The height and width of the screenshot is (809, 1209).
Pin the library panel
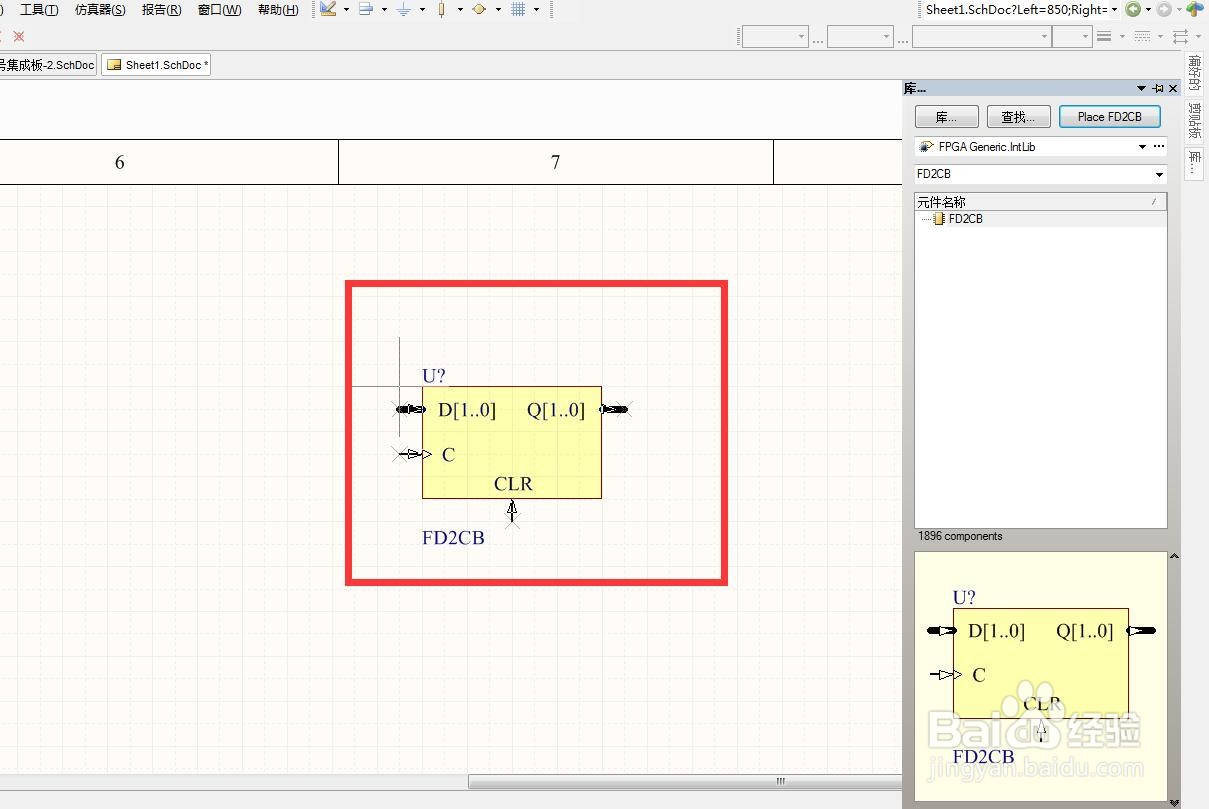point(1158,89)
